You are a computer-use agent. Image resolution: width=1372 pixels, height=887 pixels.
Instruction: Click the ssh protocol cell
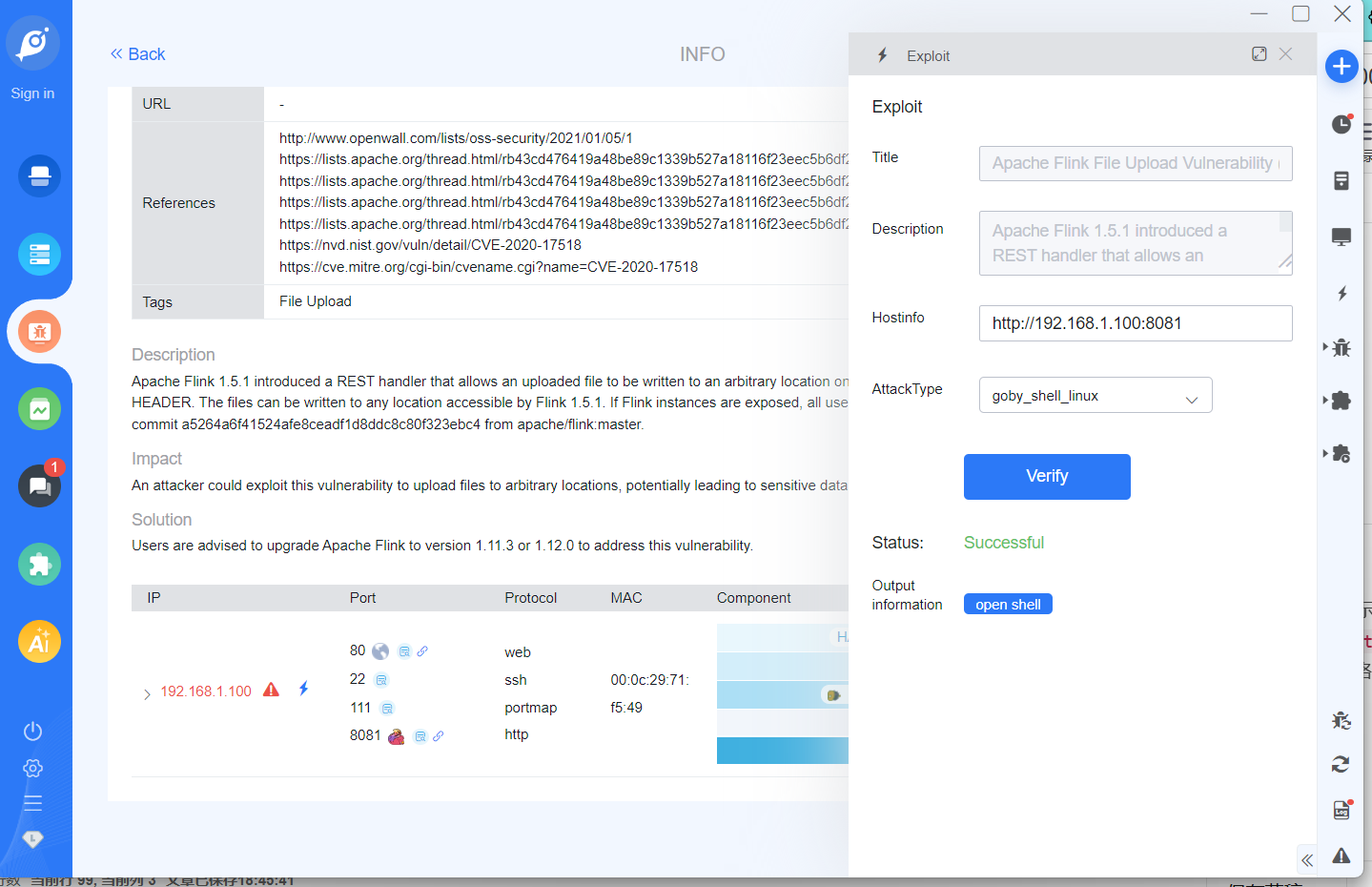516,680
